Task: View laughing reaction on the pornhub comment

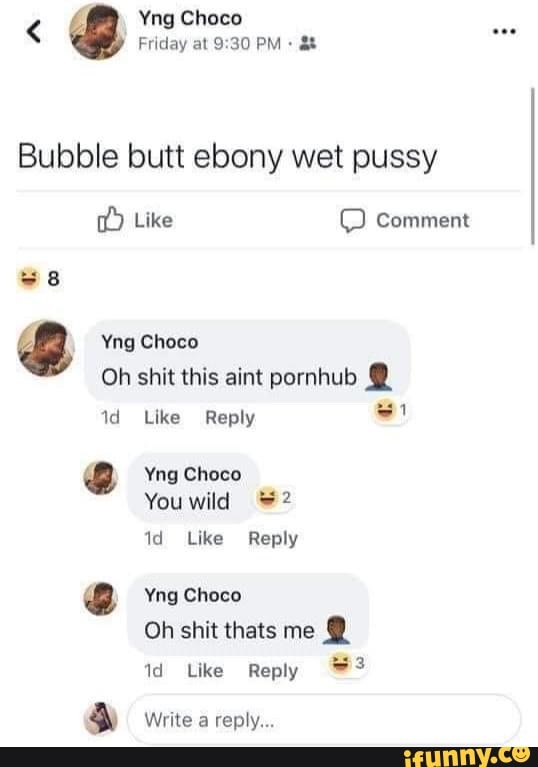Action: [x=390, y=410]
